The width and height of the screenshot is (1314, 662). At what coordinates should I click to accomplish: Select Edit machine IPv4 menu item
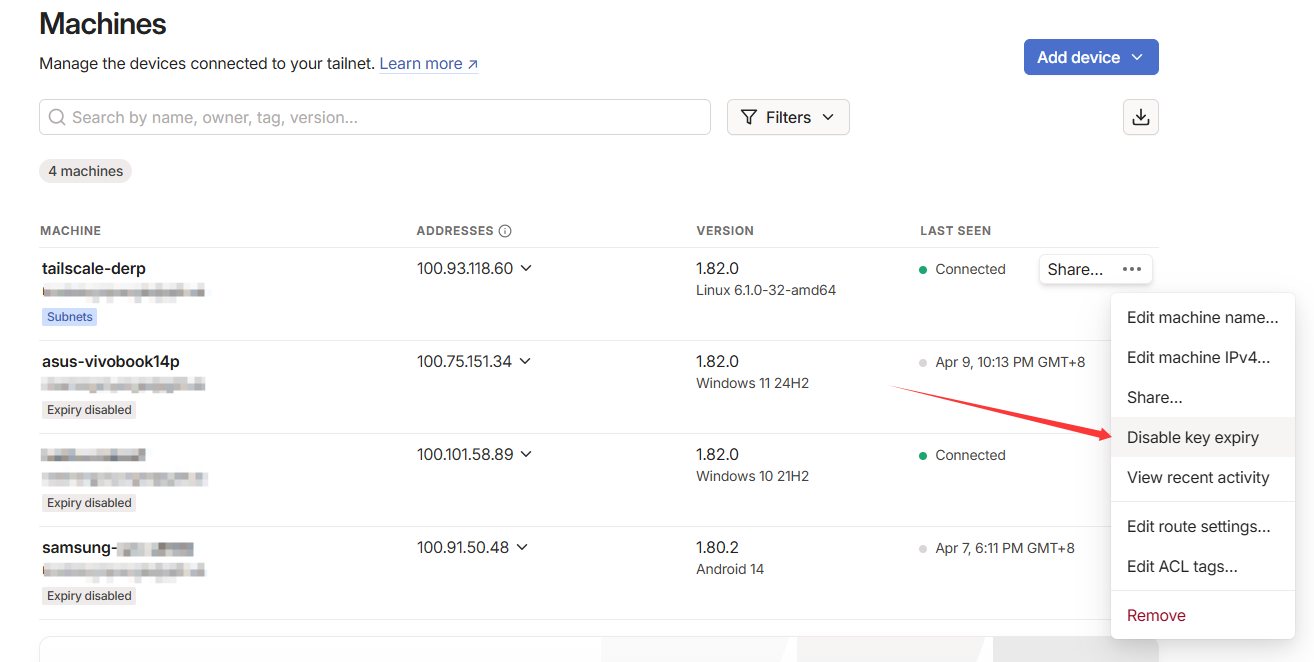pos(1203,358)
